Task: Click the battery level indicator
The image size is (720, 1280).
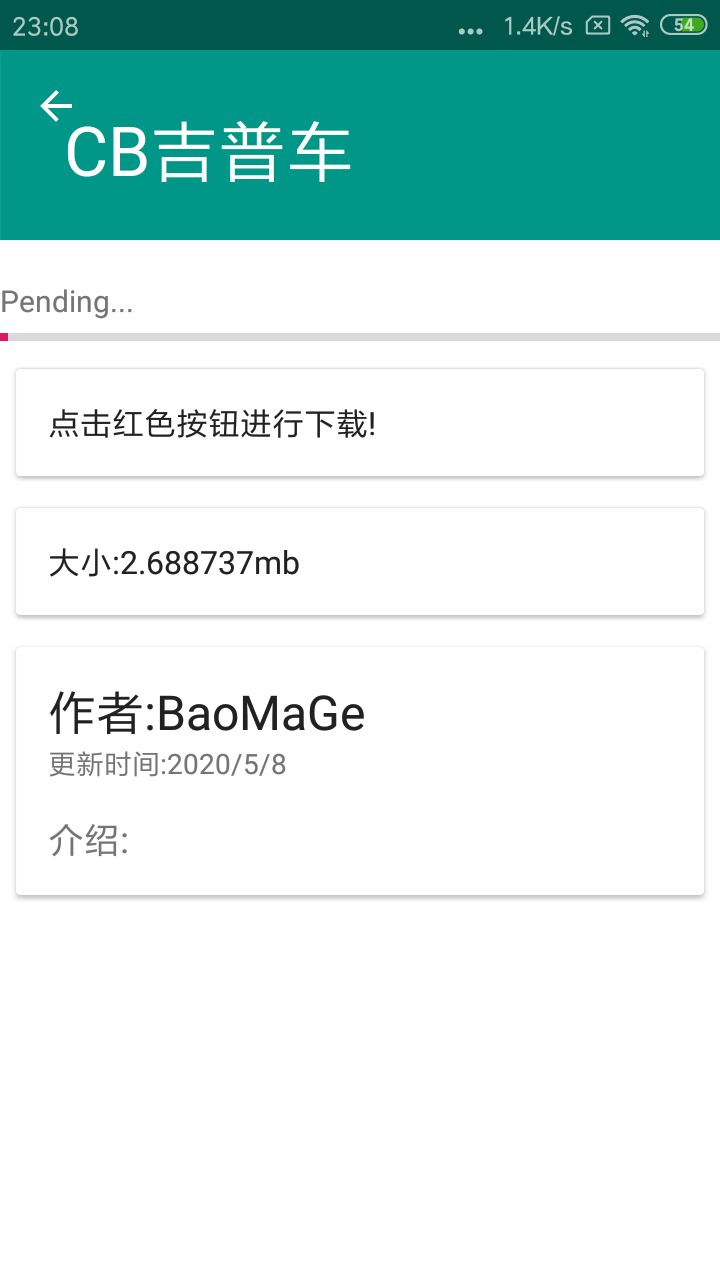Action: tap(684, 26)
